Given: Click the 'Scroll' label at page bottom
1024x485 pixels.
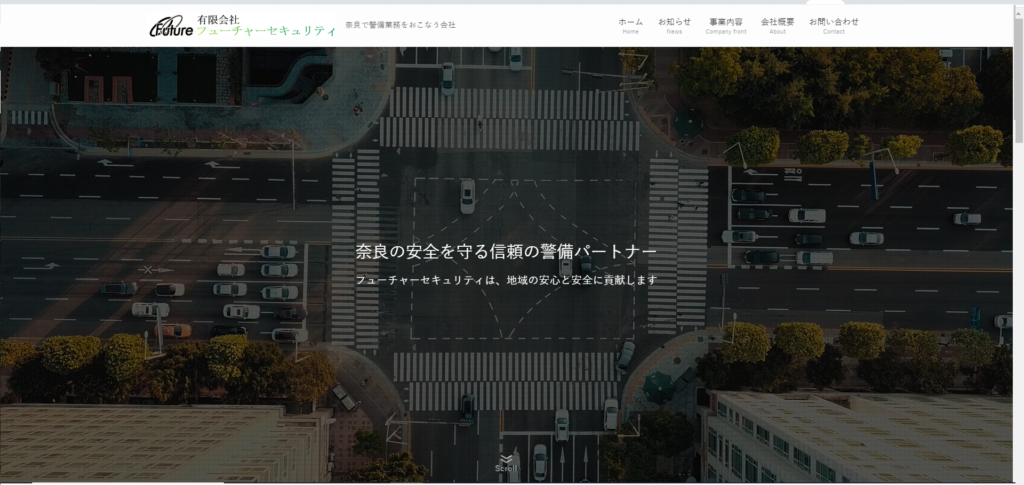Looking at the screenshot, I should (x=506, y=469).
